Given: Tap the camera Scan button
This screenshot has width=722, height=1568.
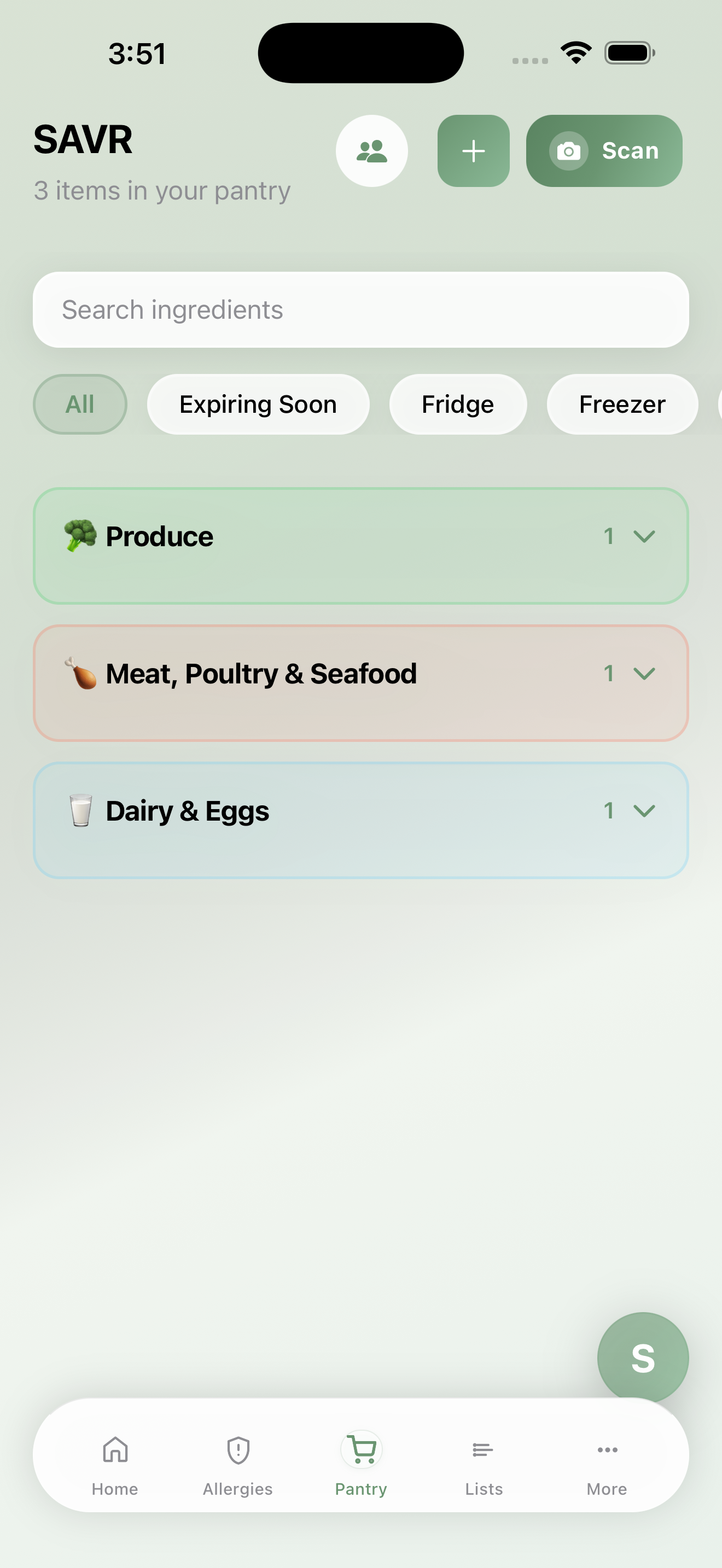Looking at the screenshot, I should pos(604,151).
